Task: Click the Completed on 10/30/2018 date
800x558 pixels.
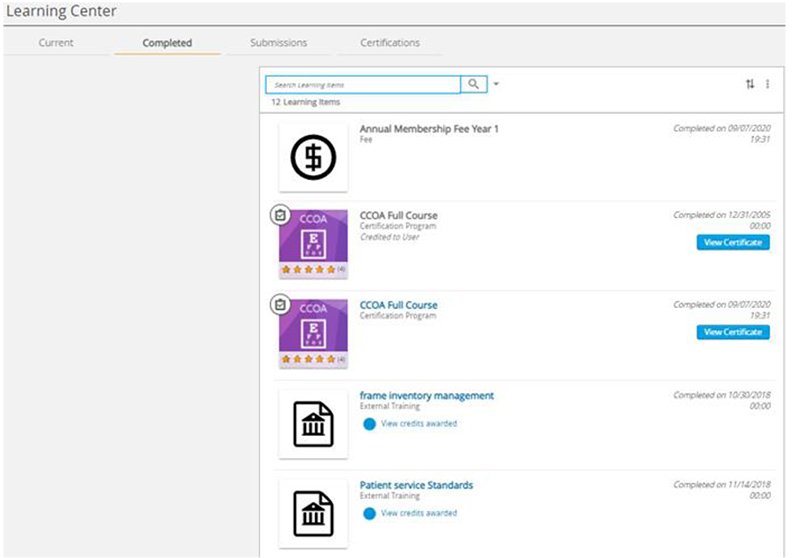Action: [x=722, y=400]
